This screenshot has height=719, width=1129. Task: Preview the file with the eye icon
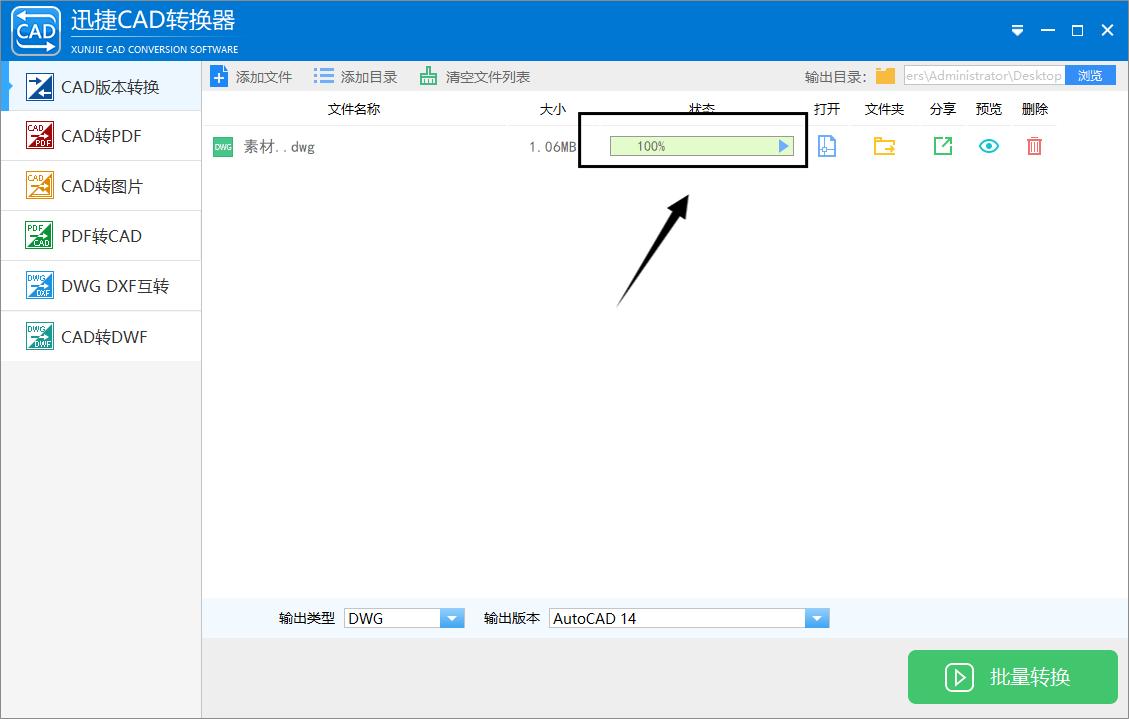tap(988, 146)
